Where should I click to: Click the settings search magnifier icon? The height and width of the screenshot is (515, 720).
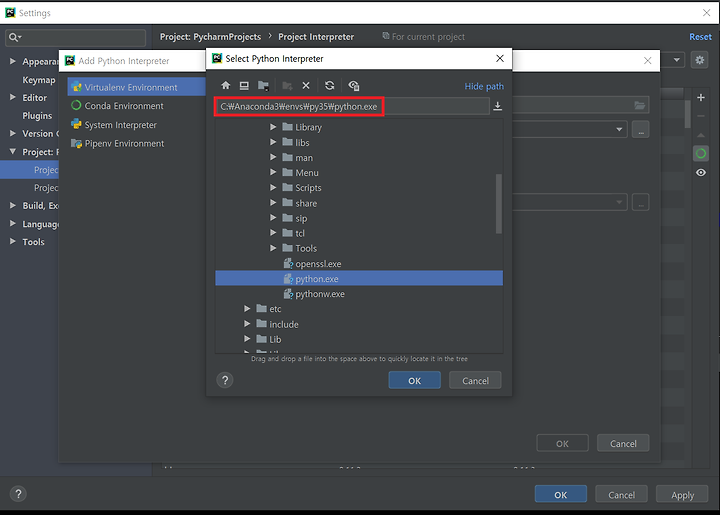14,37
